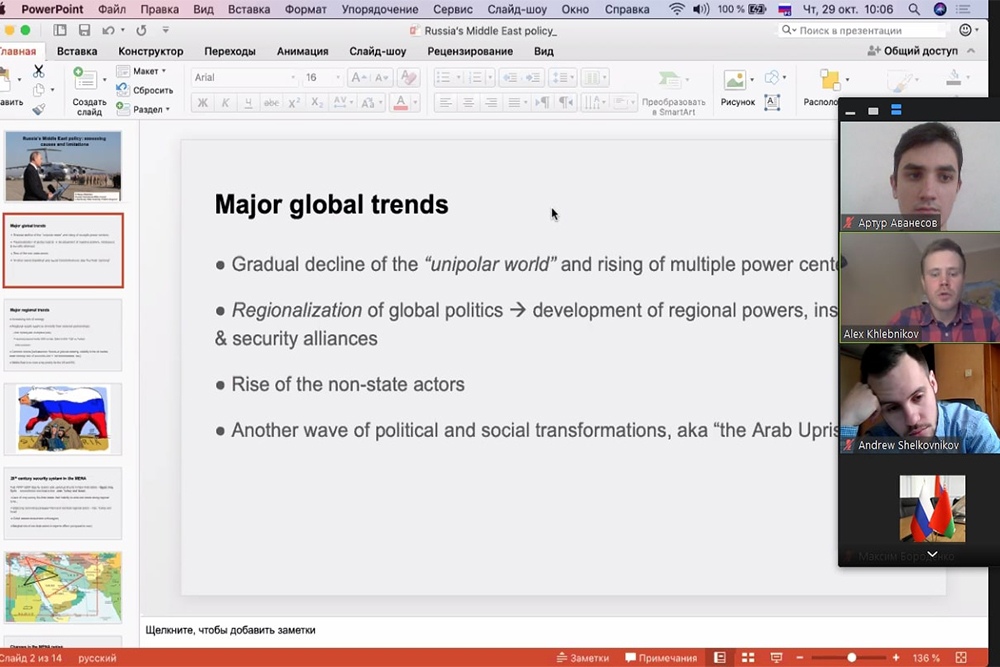Click the Общий доступ share button

click(913, 51)
